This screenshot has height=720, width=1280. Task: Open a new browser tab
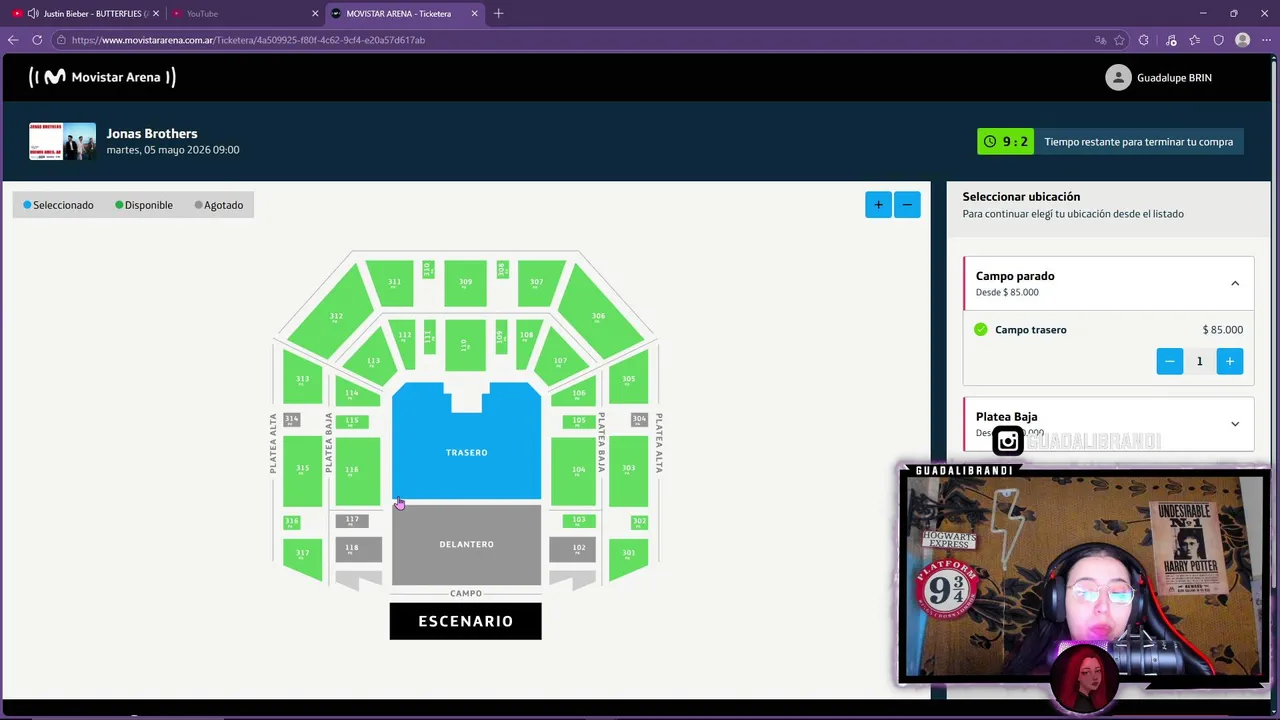(498, 13)
